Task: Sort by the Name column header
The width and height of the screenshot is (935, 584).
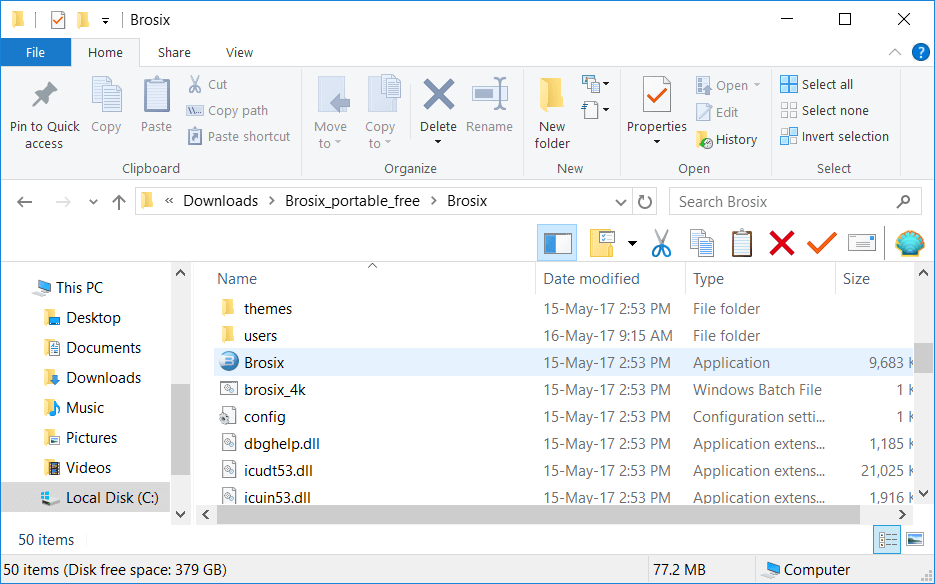Action: pyautogui.click(x=237, y=279)
